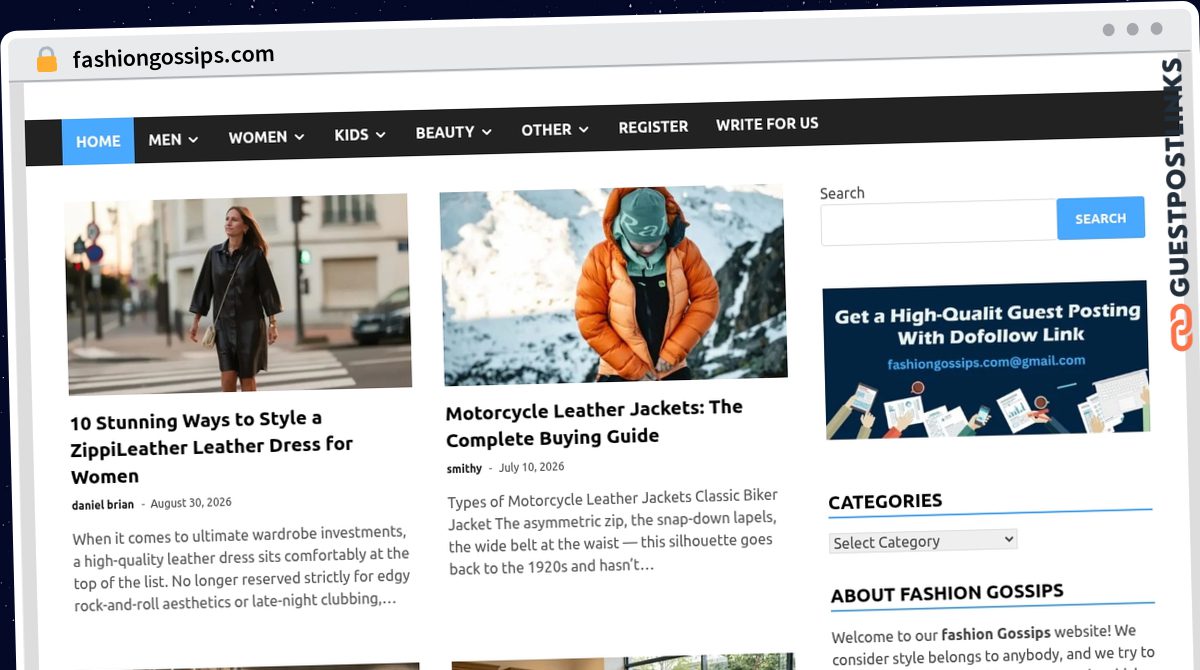Open '10 Stunning Ways to Style' article title
Image resolution: width=1200 pixels, height=670 pixels.
tap(212, 447)
